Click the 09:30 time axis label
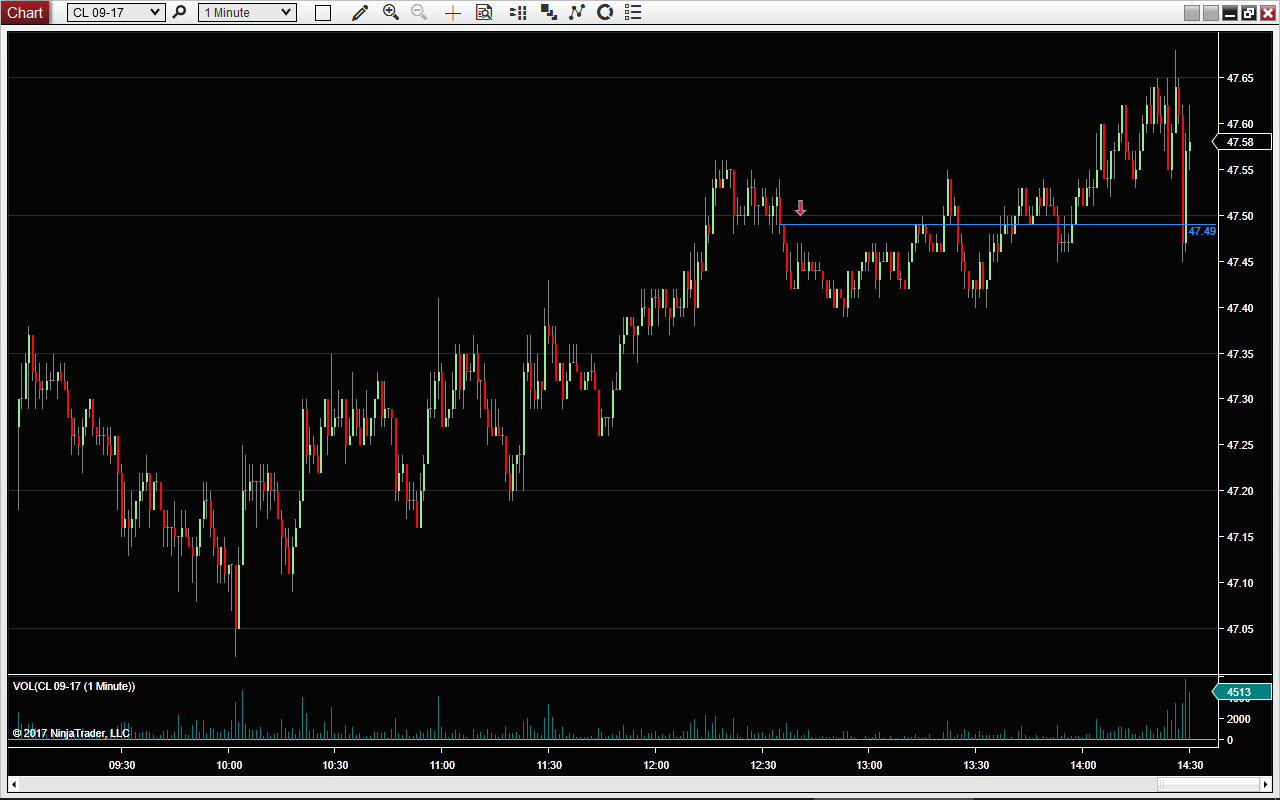Viewport: 1280px width, 800px height. 122,766
